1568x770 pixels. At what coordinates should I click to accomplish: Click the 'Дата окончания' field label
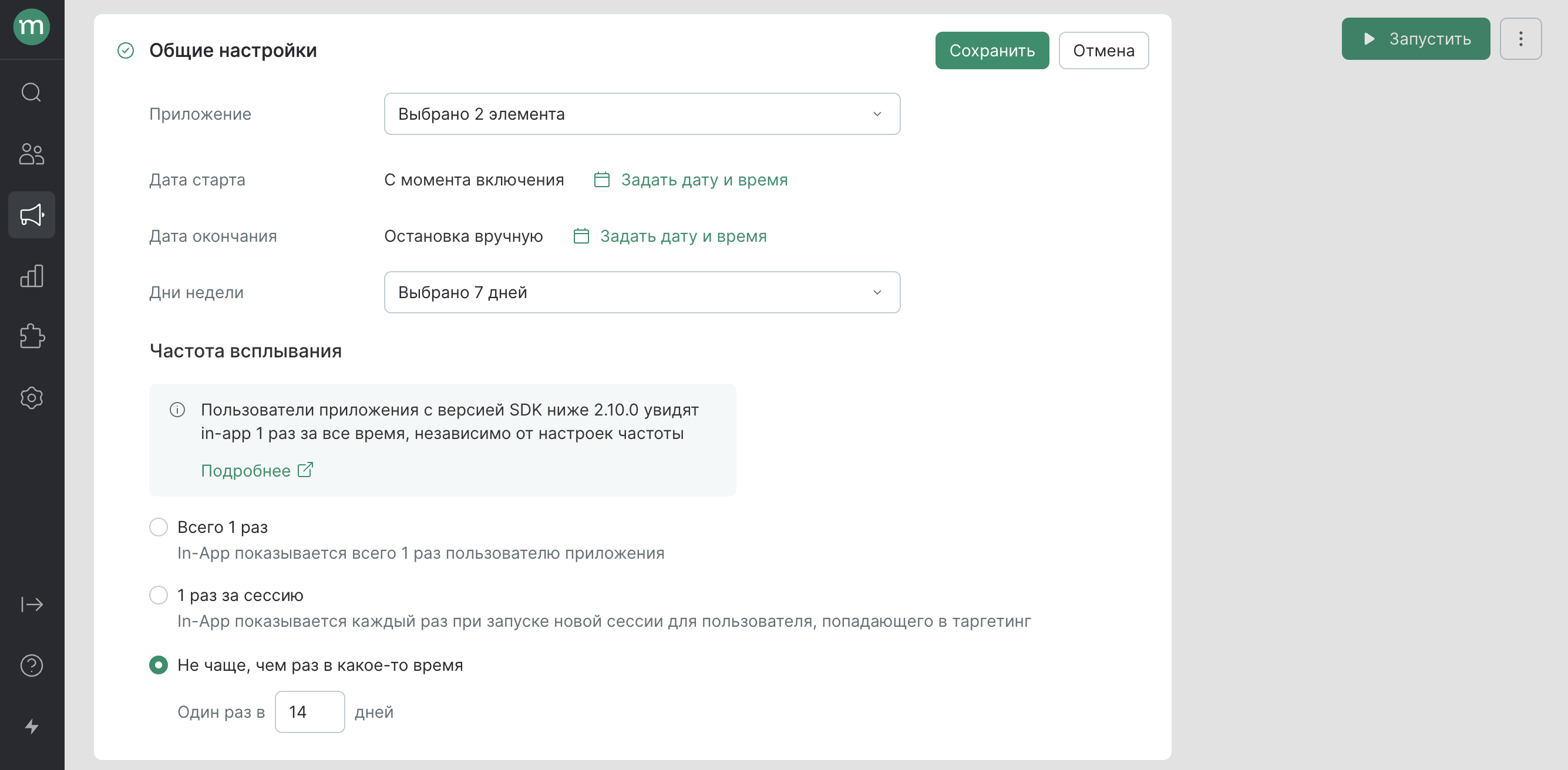click(x=213, y=236)
